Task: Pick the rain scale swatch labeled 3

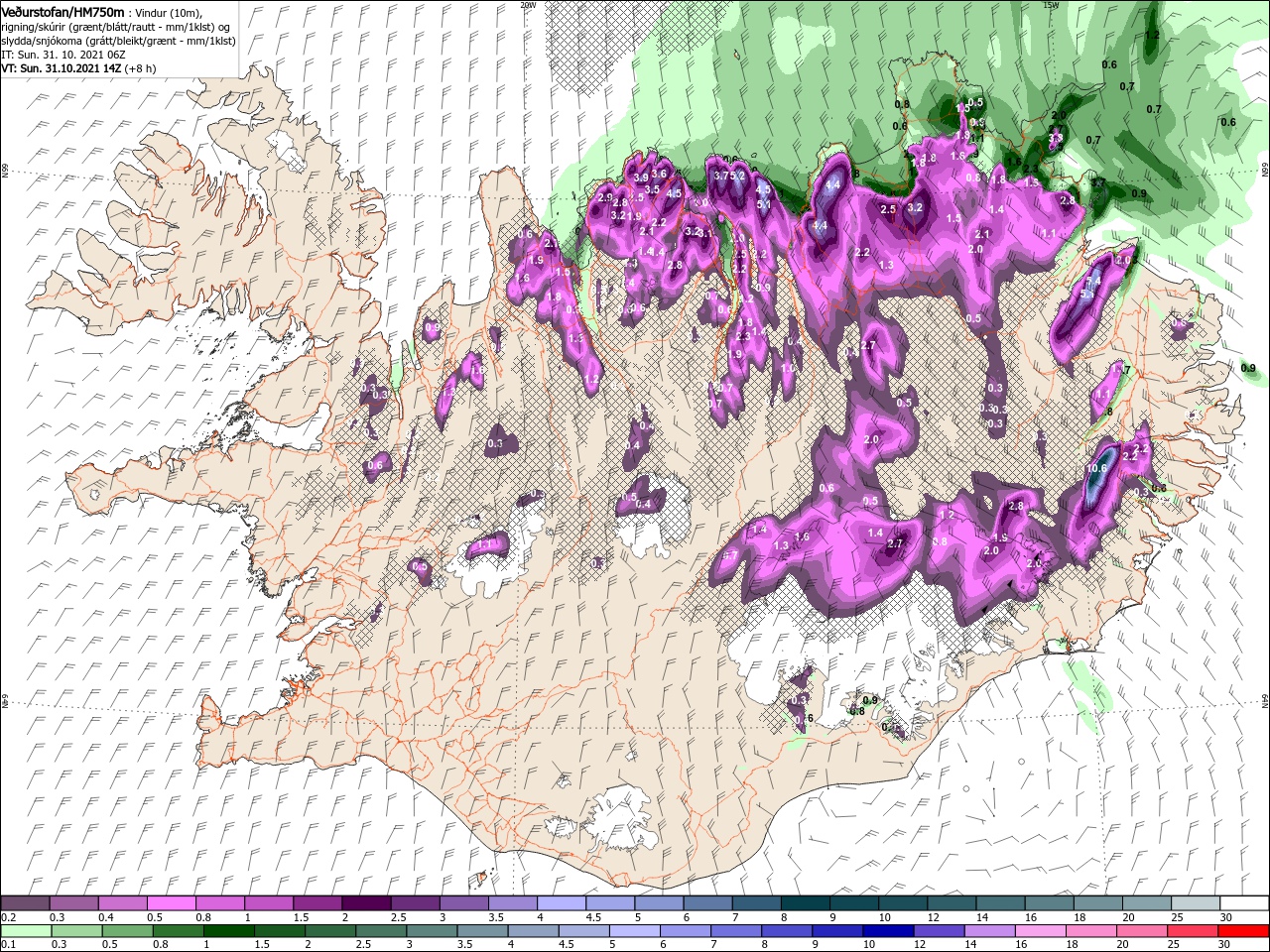Action: (432, 931)
